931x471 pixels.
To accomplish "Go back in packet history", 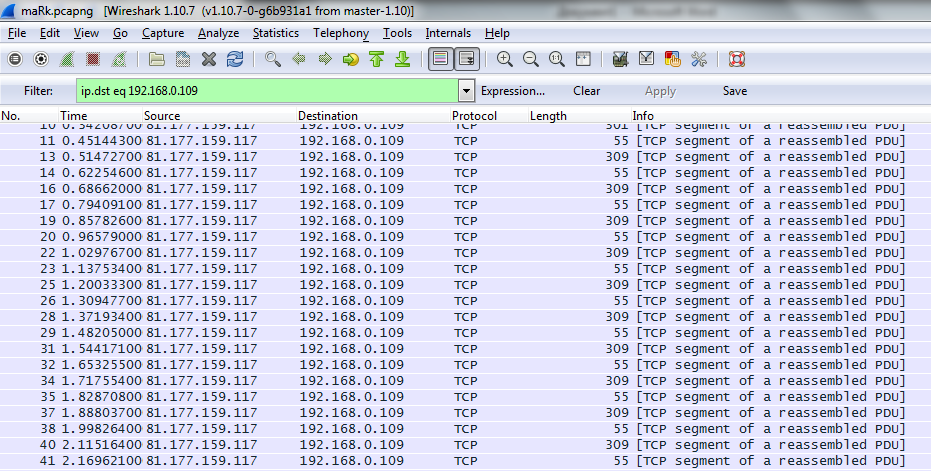I will pyautogui.click(x=299, y=59).
